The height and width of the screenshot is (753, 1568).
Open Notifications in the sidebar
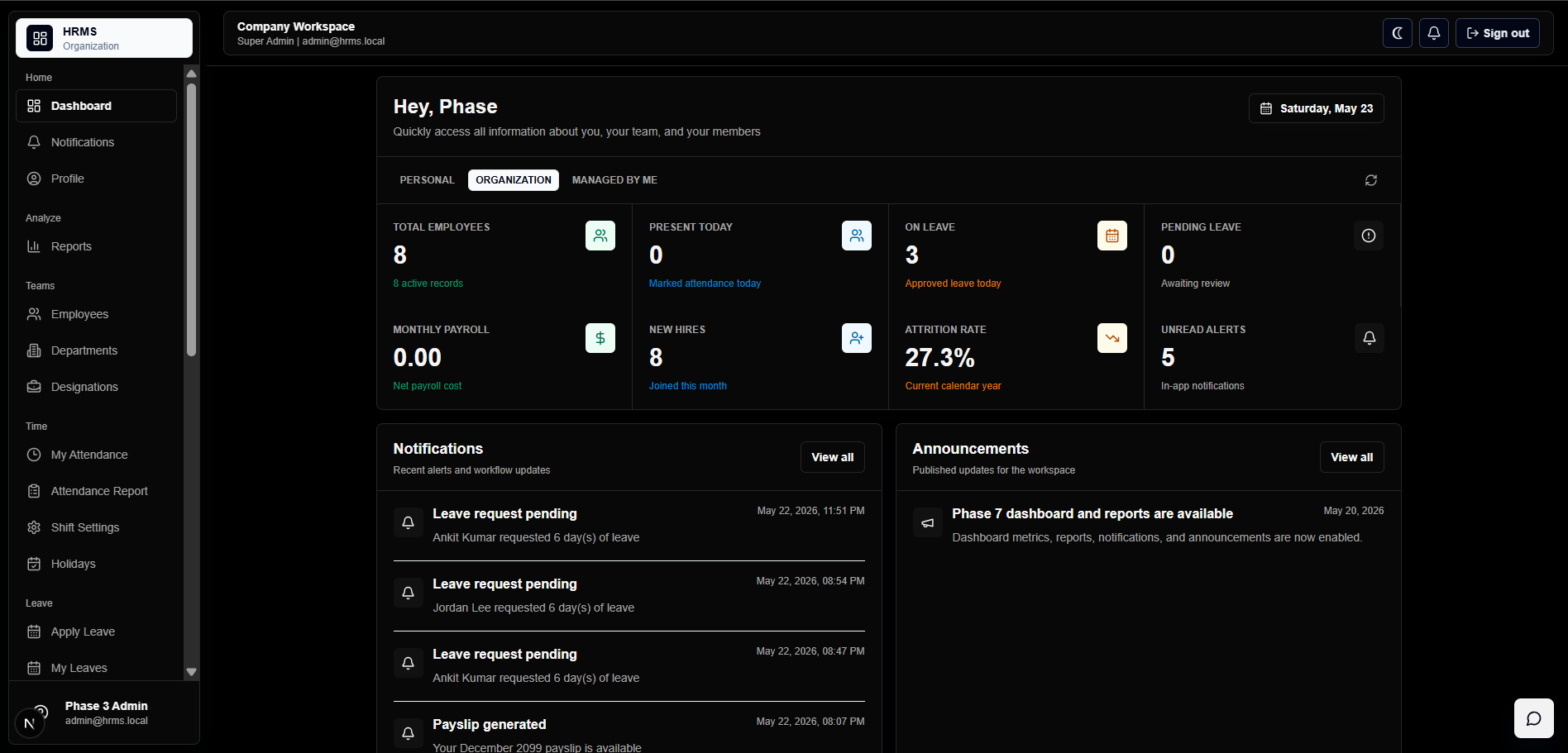pyautogui.click(x=96, y=142)
